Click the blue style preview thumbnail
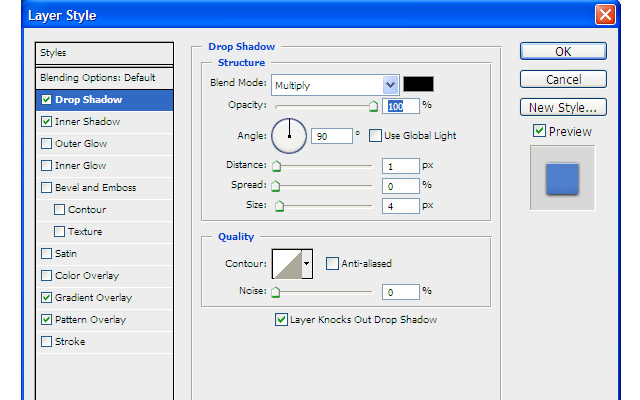640x400 pixels. pyautogui.click(x=562, y=179)
